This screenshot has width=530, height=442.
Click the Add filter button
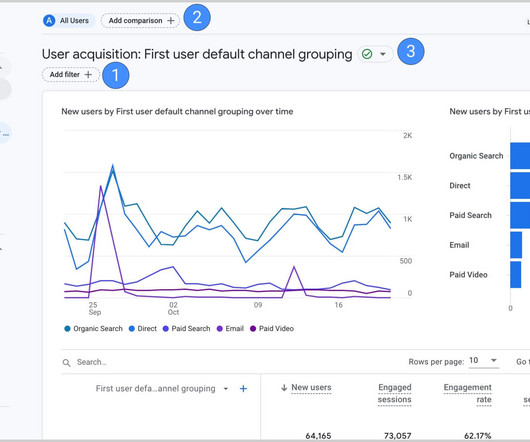71,75
